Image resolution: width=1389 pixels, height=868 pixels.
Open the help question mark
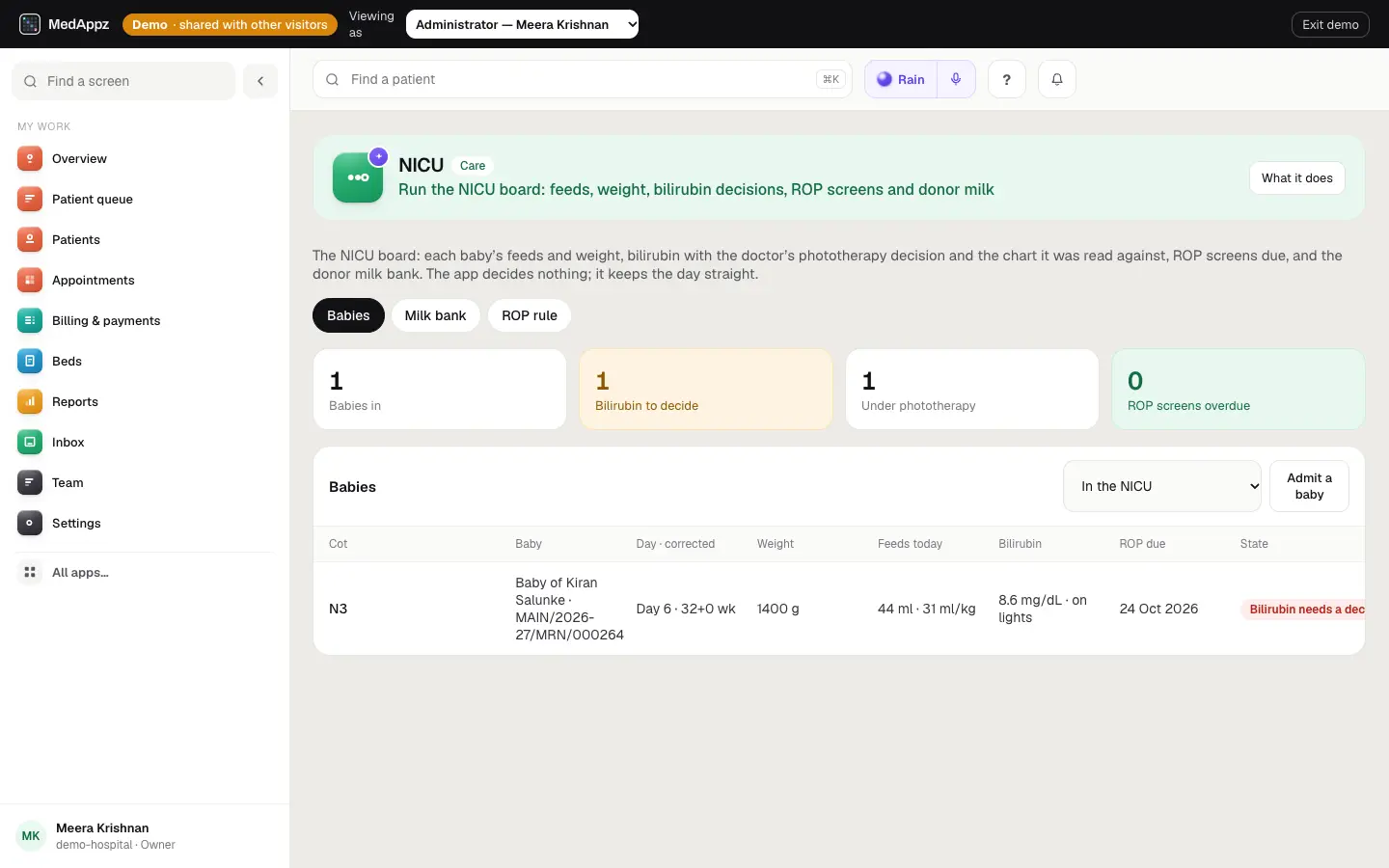(1007, 79)
